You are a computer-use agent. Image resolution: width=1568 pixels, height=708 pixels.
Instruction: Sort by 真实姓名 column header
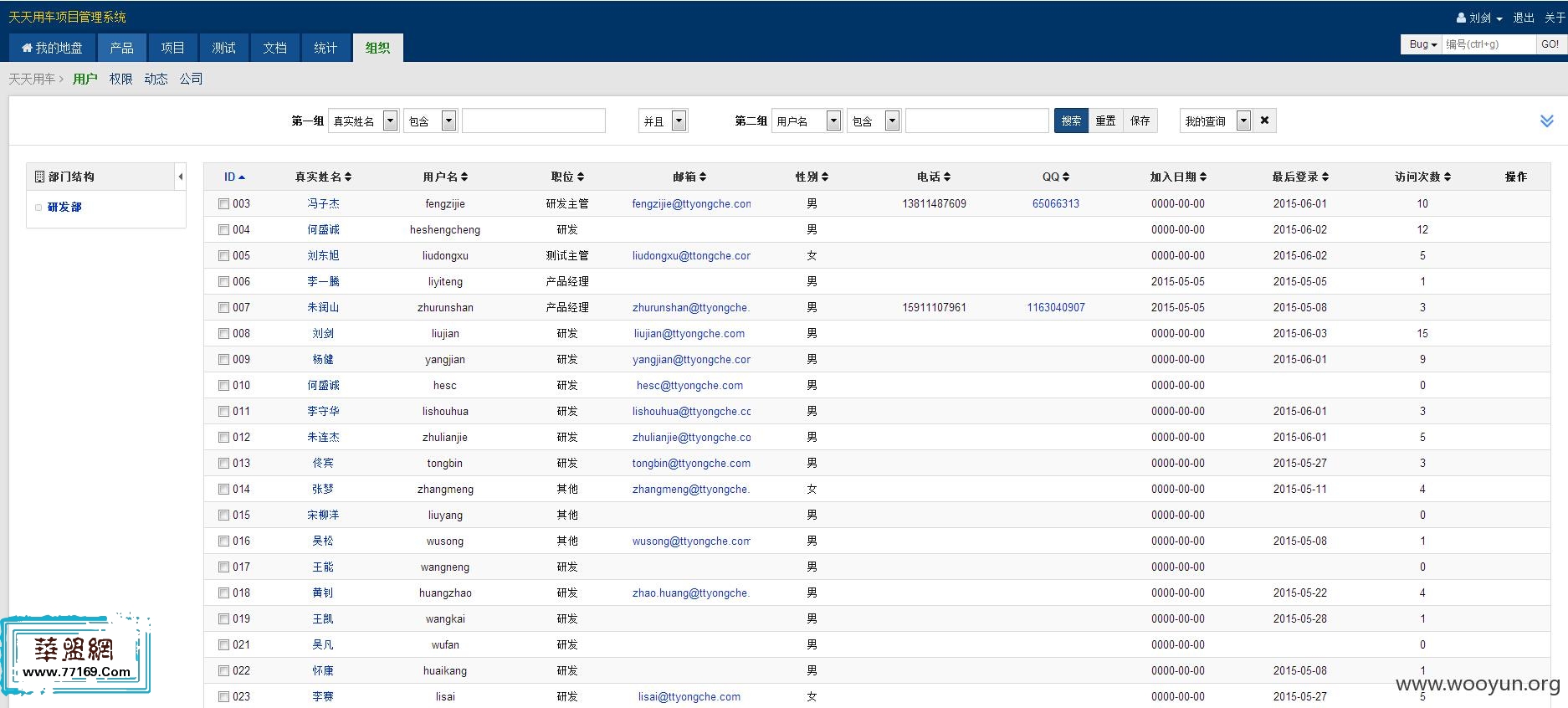point(323,177)
